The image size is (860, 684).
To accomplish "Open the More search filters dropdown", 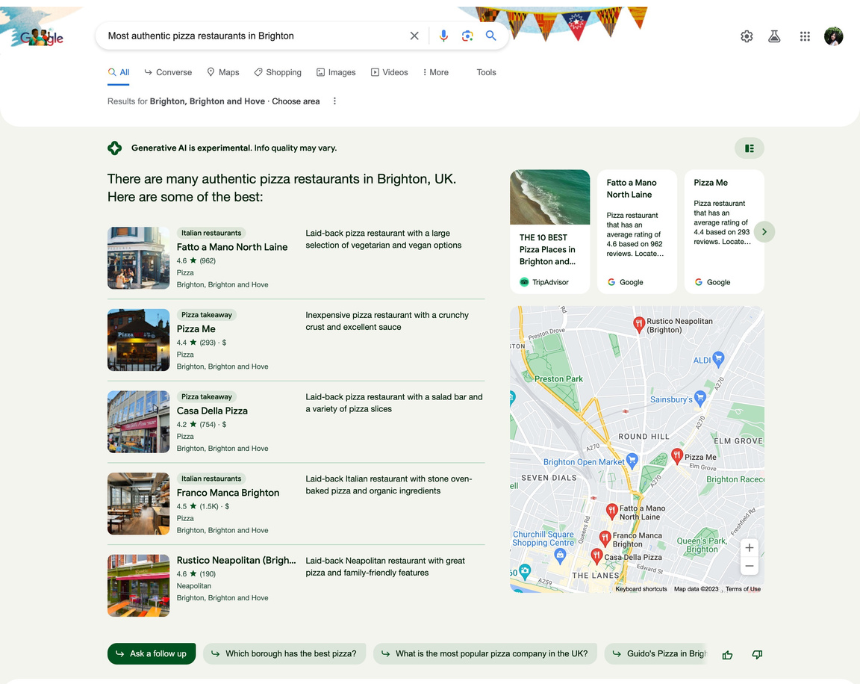I will pyautogui.click(x=435, y=72).
